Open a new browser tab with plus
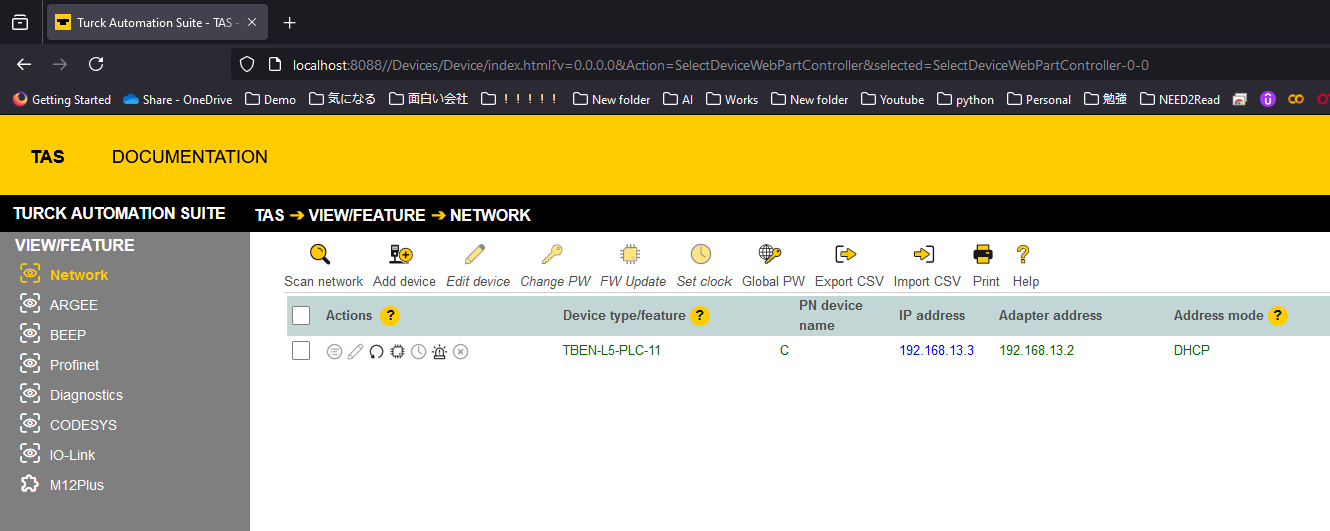 point(289,22)
